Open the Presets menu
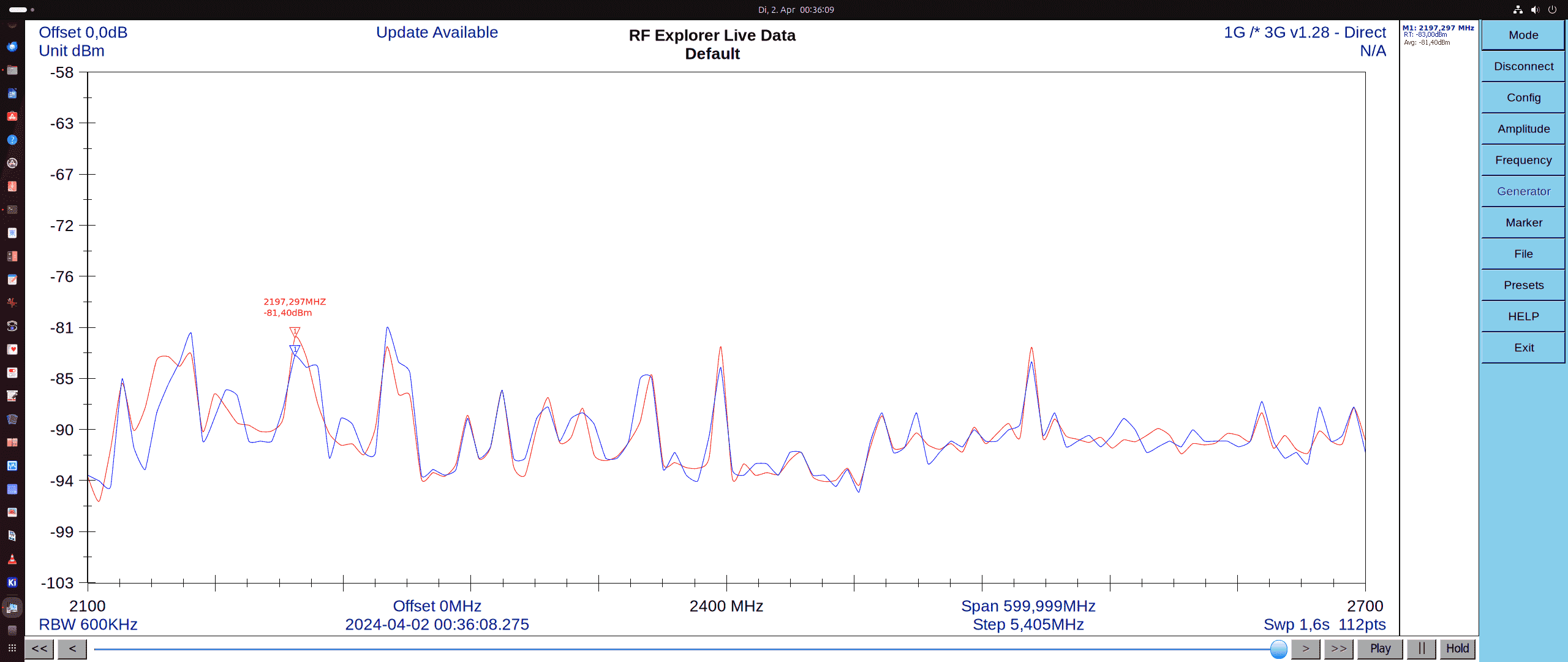Screen dimensions: 1568x662 [1523, 285]
